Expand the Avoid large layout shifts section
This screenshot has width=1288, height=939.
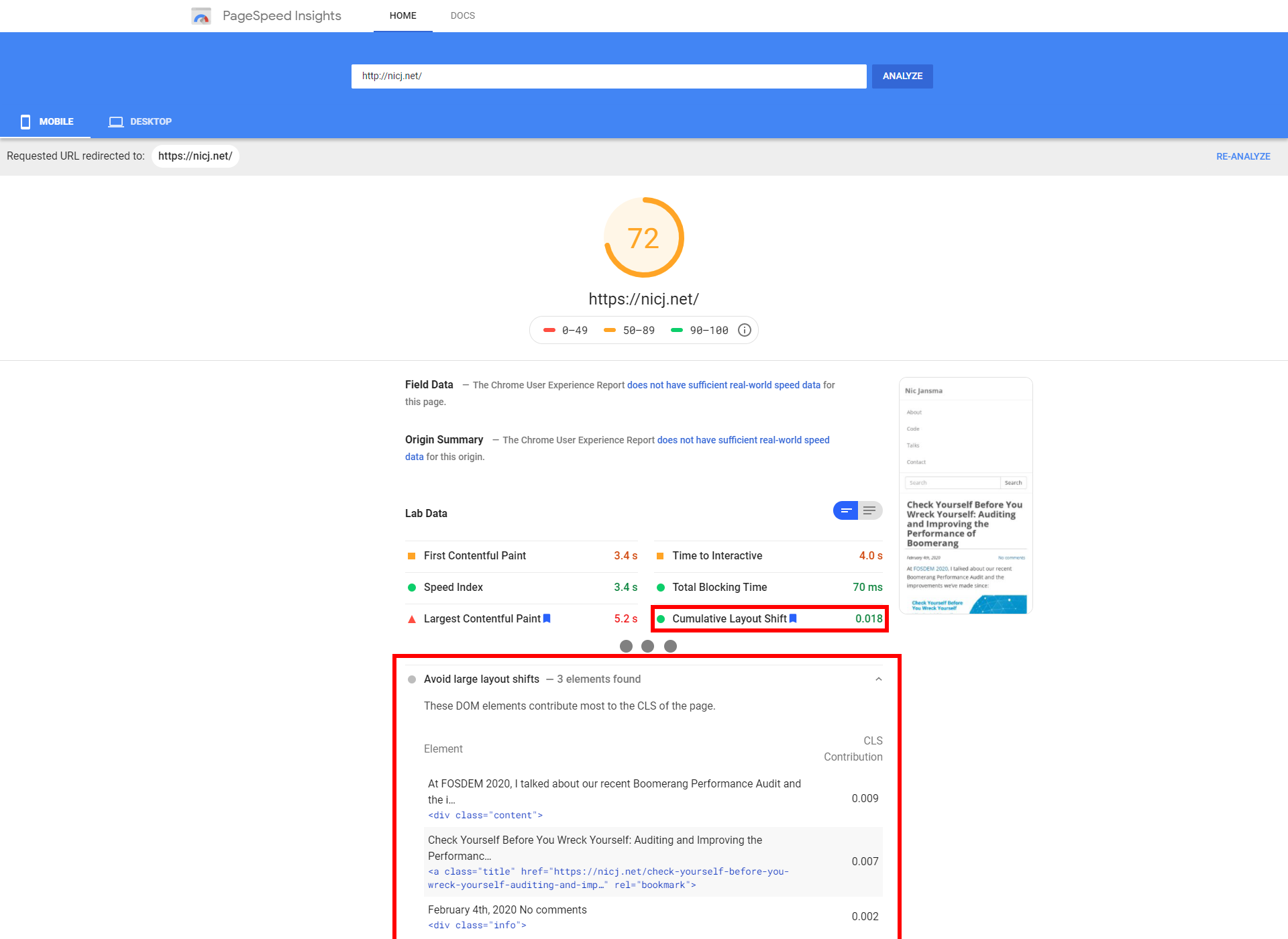coord(879,680)
